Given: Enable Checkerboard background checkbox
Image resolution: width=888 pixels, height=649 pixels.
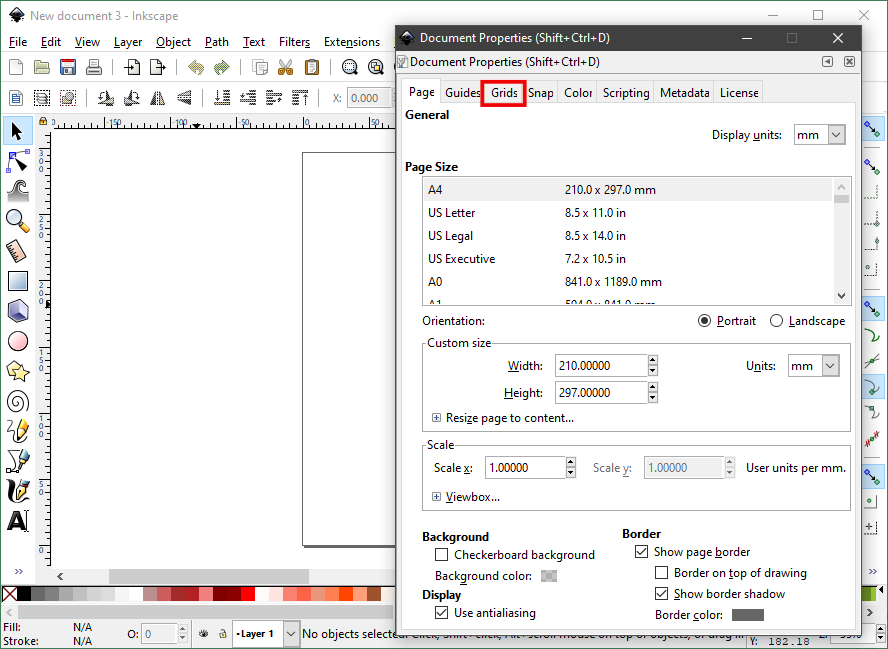Looking at the screenshot, I should (x=441, y=555).
